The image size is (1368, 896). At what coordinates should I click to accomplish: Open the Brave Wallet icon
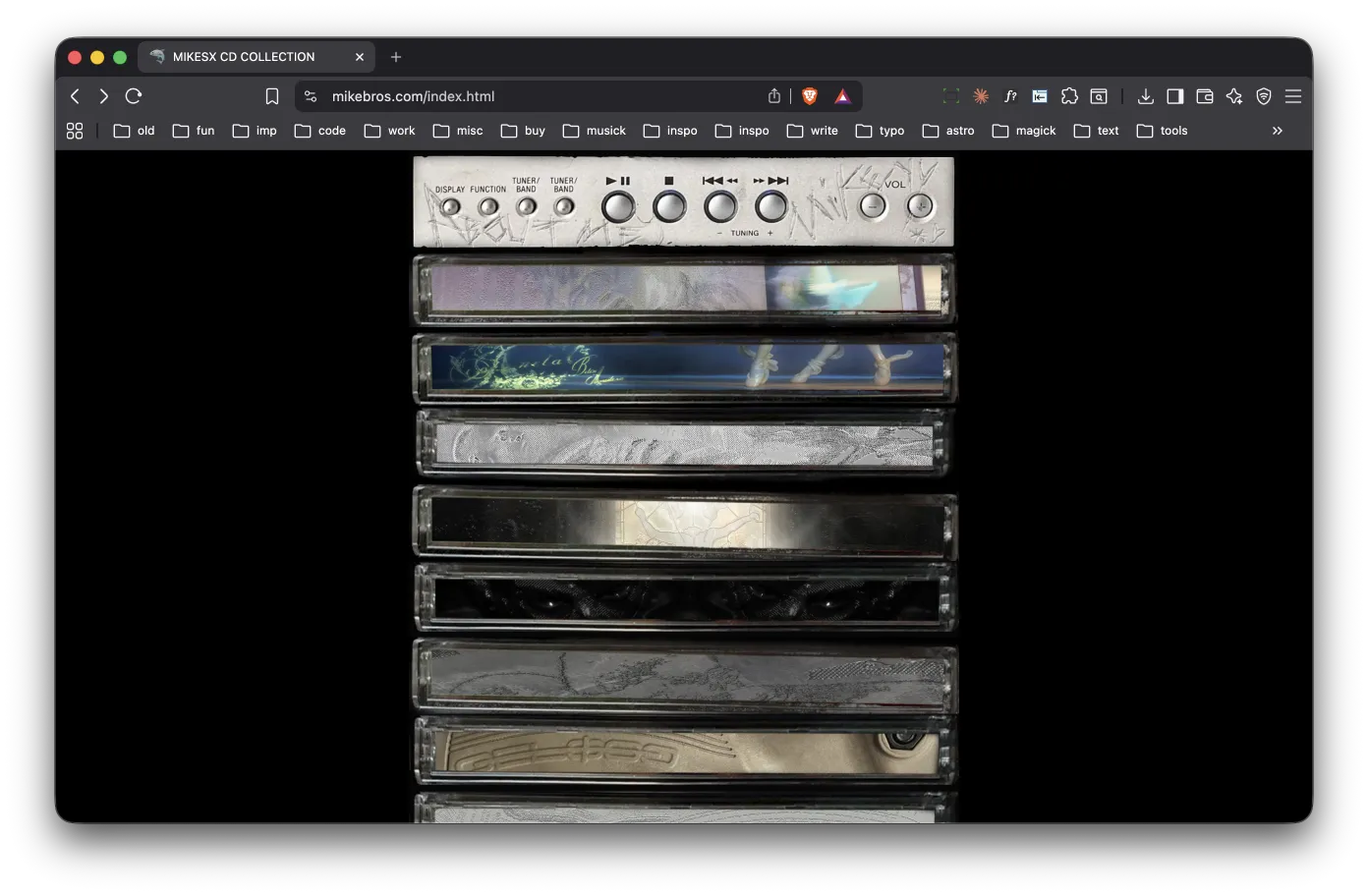[1205, 96]
